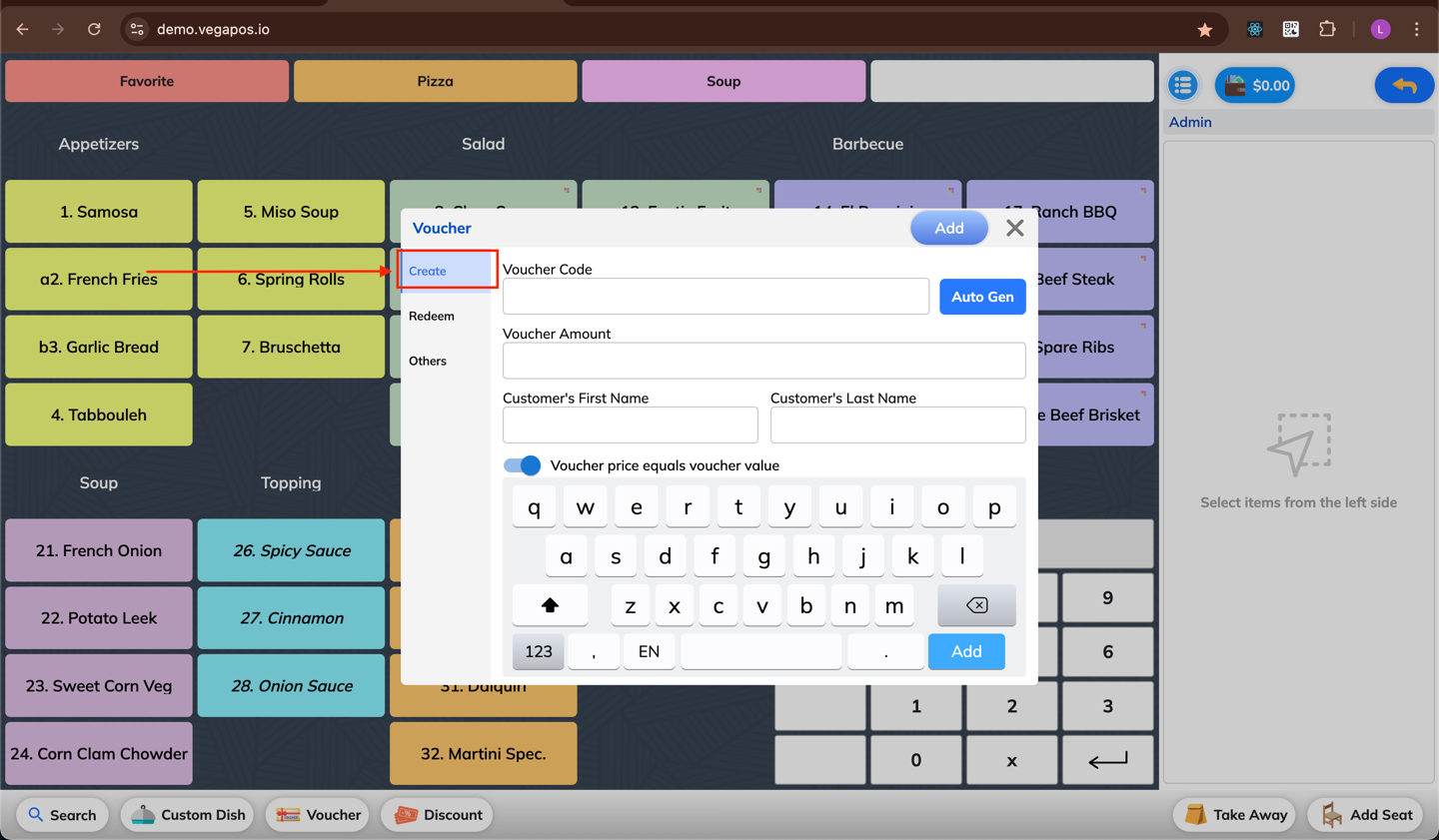
Task: Bookmark page with the star icon
Action: coord(1205,29)
